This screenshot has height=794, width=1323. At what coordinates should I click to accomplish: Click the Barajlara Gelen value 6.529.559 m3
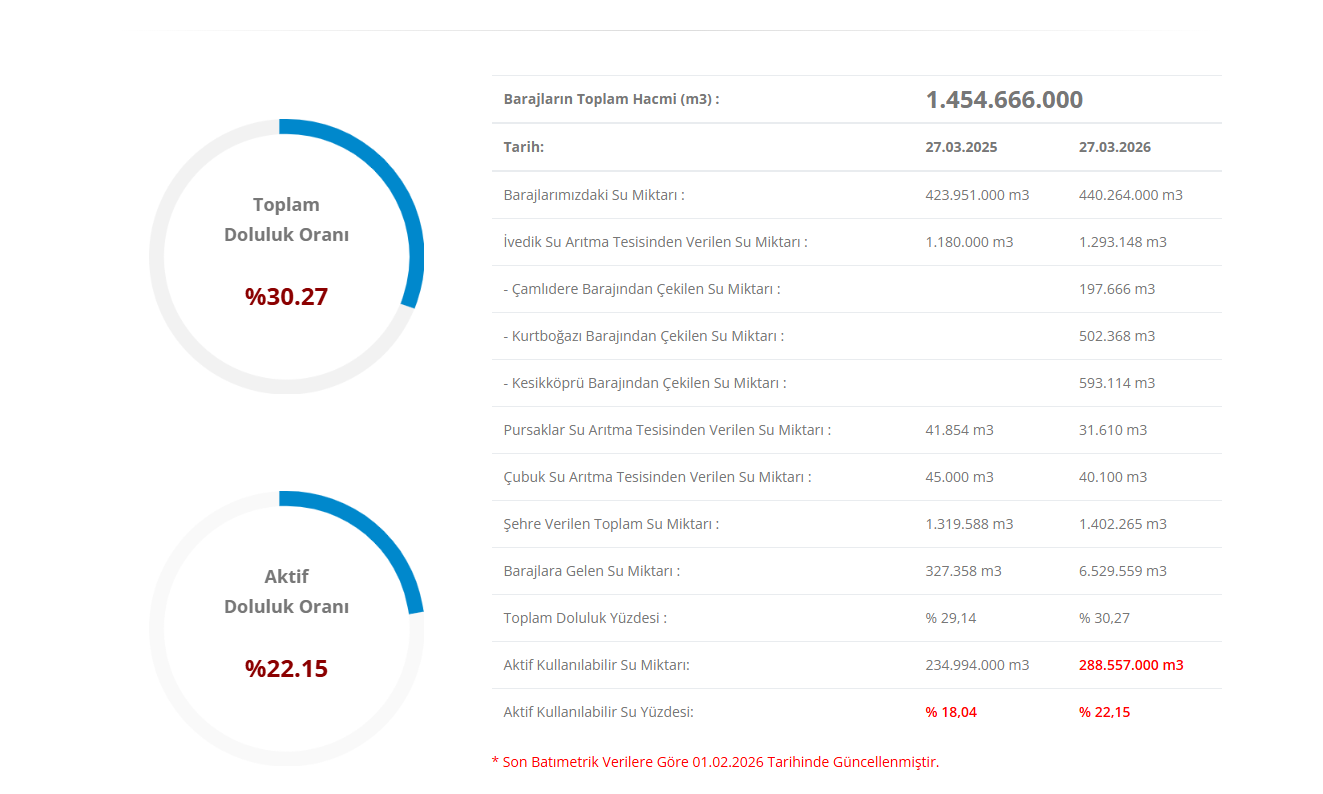click(1122, 571)
